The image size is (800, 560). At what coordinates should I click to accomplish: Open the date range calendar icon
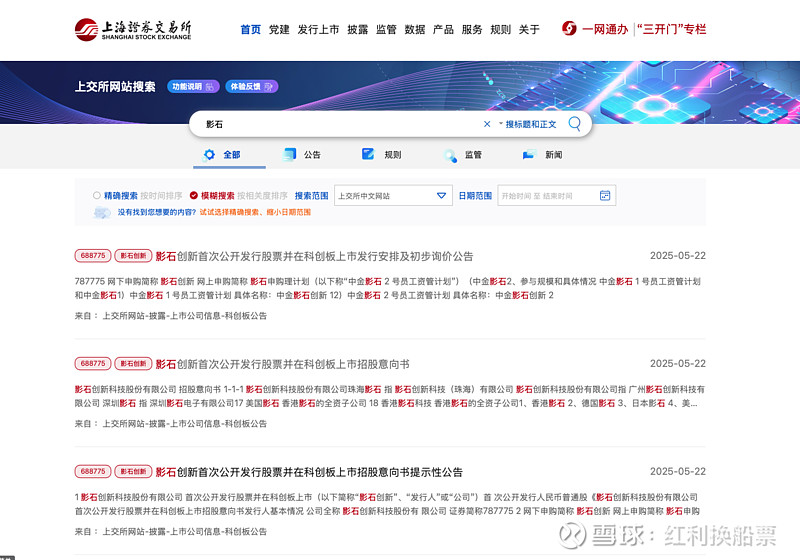(x=605, y=196)
